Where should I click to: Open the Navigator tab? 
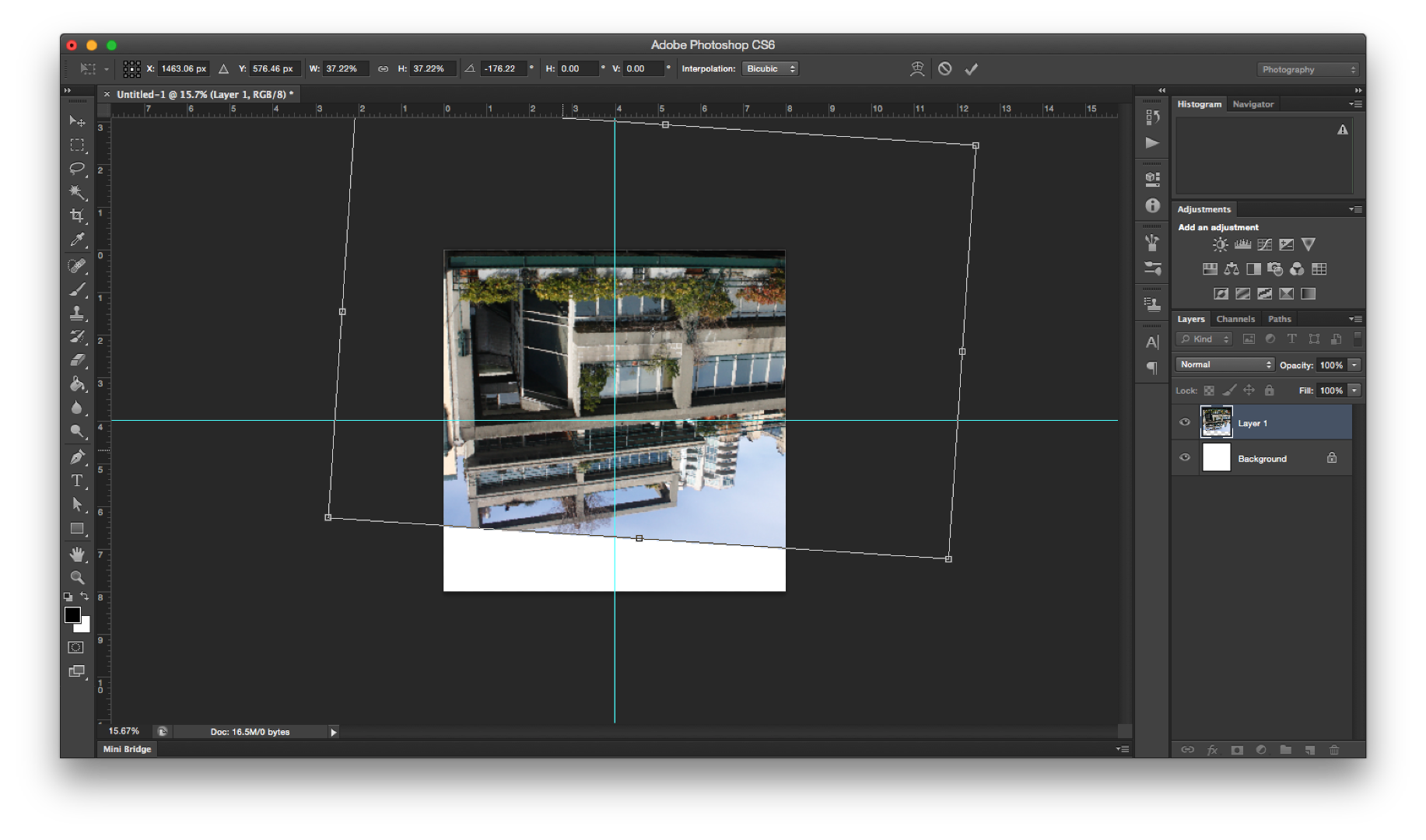(x=1253, y=104)
